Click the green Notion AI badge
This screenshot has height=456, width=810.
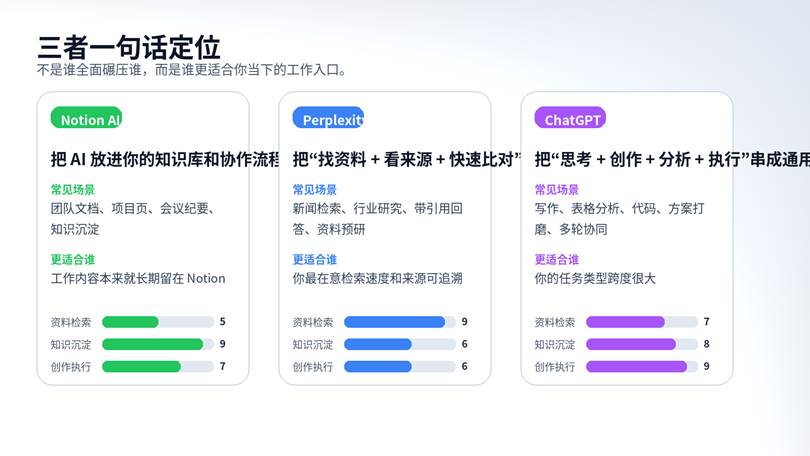click(x=86, y=119)
